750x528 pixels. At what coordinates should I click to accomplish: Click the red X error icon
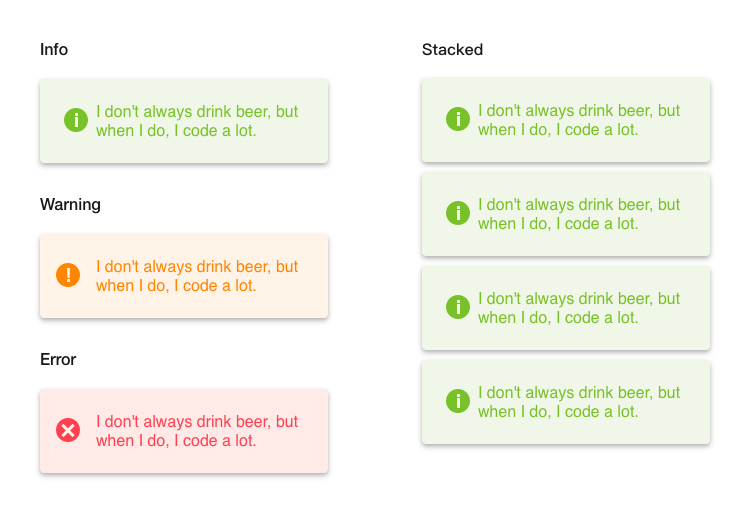click(68, 430)
